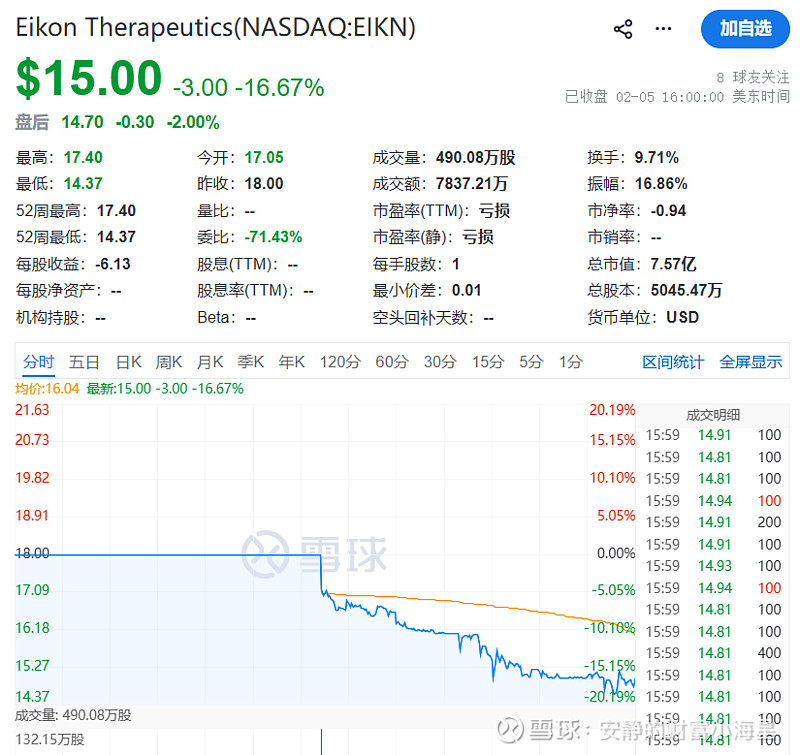800x755 pixels.
Task: Switch to the 15分 fifteen-minute chart tab
Action: pos(487,363)
